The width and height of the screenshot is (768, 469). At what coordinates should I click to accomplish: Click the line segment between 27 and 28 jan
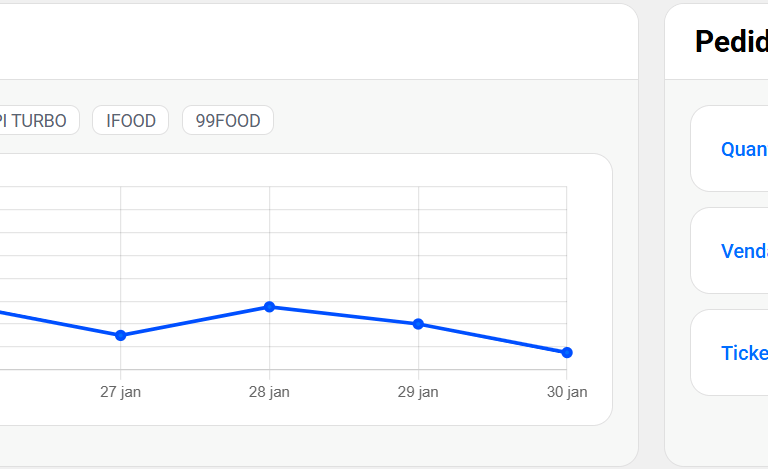pyautogui.click(x=195, y=320)
